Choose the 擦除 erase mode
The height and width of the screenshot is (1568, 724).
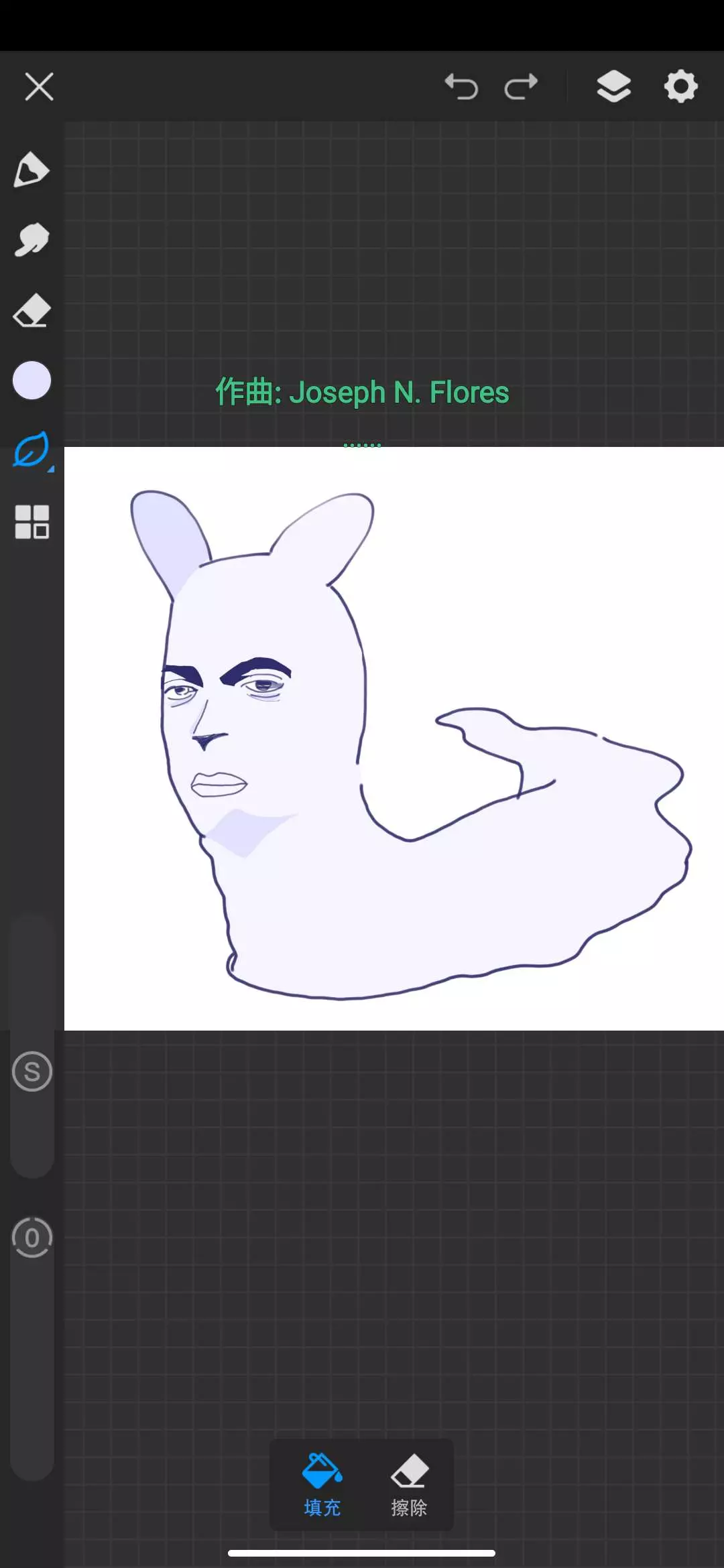(x=409, y=1485)
